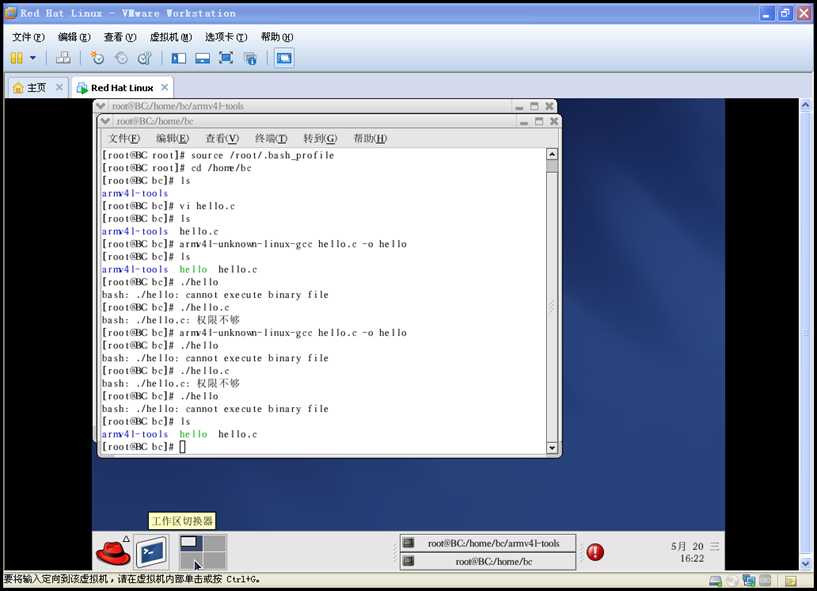
Task: Toggle the library sidebar view icon
Action: tap(178, 58)
